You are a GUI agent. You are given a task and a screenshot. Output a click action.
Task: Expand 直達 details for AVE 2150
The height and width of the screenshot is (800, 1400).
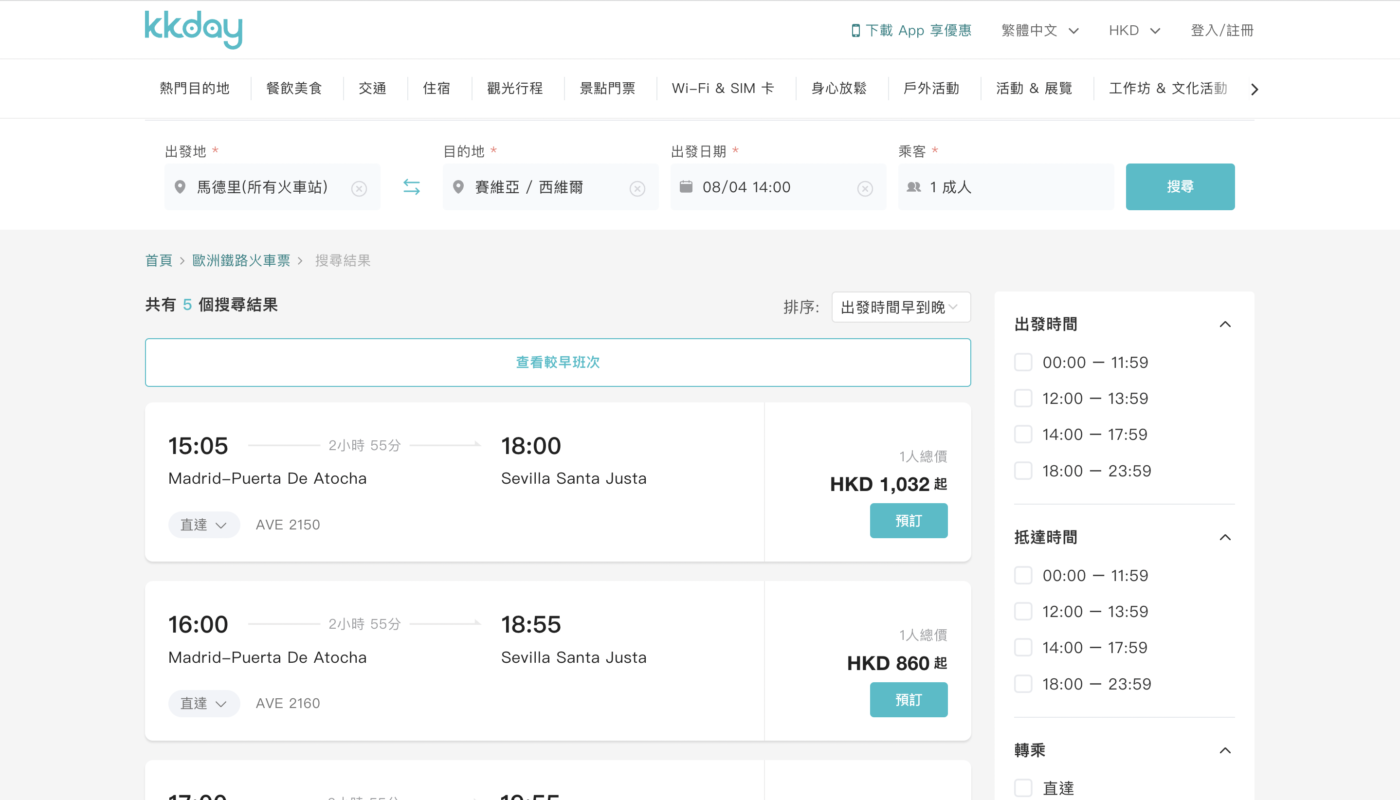click(x=204, y=525)
